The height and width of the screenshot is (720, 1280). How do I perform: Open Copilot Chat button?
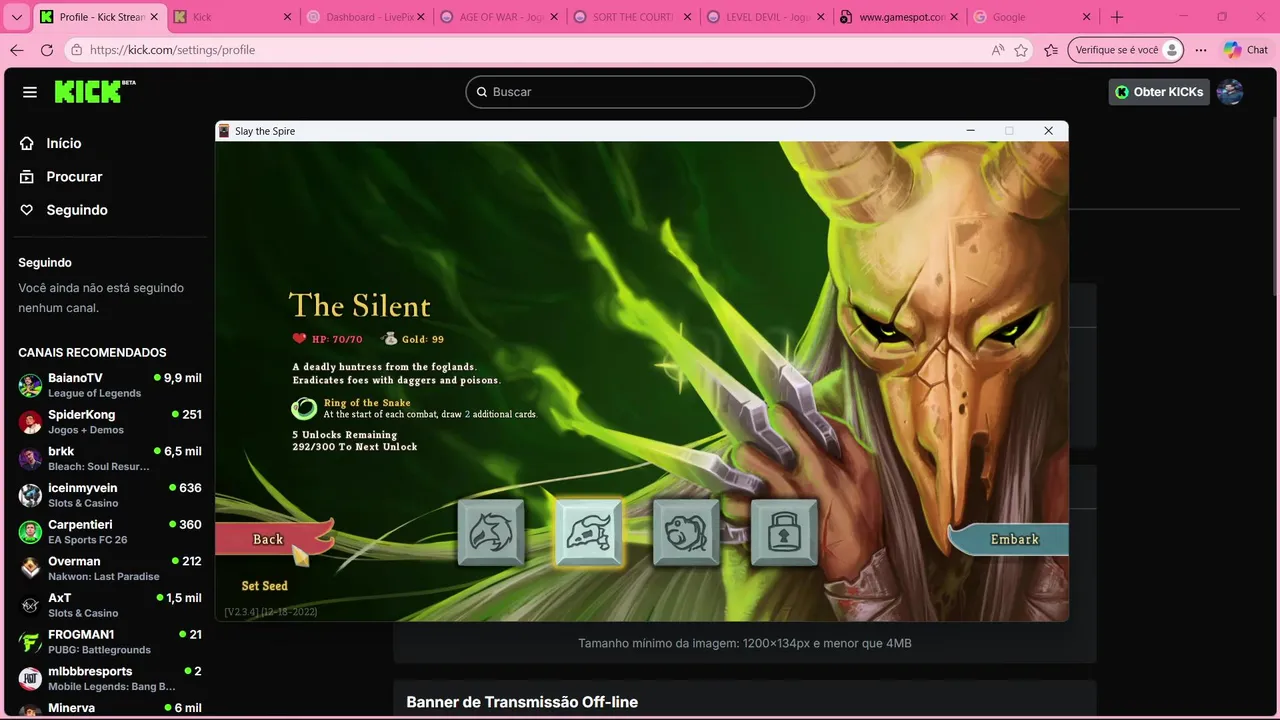(x=1246, y=50)
